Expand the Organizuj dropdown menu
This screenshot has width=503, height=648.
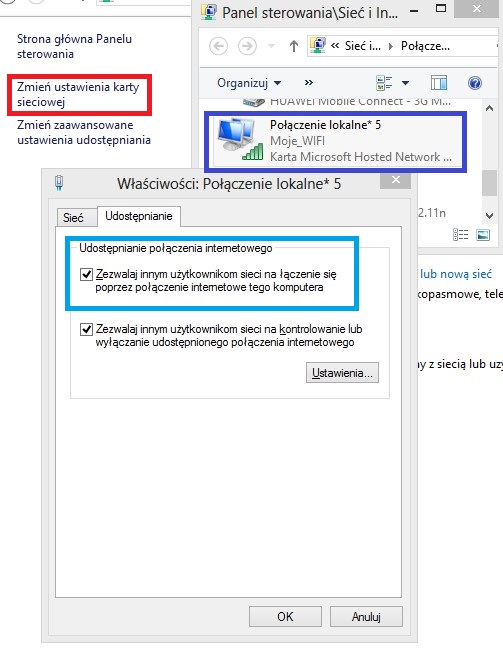tap(249, 83)
